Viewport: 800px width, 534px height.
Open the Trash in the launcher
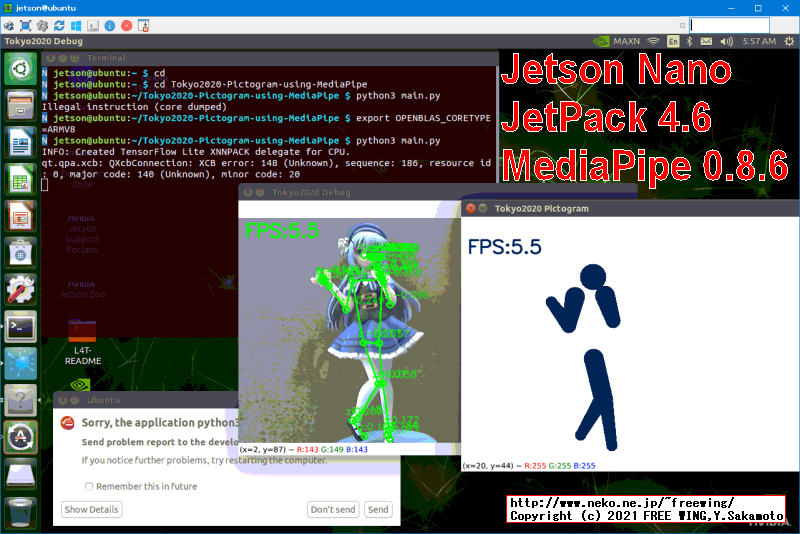21,510
